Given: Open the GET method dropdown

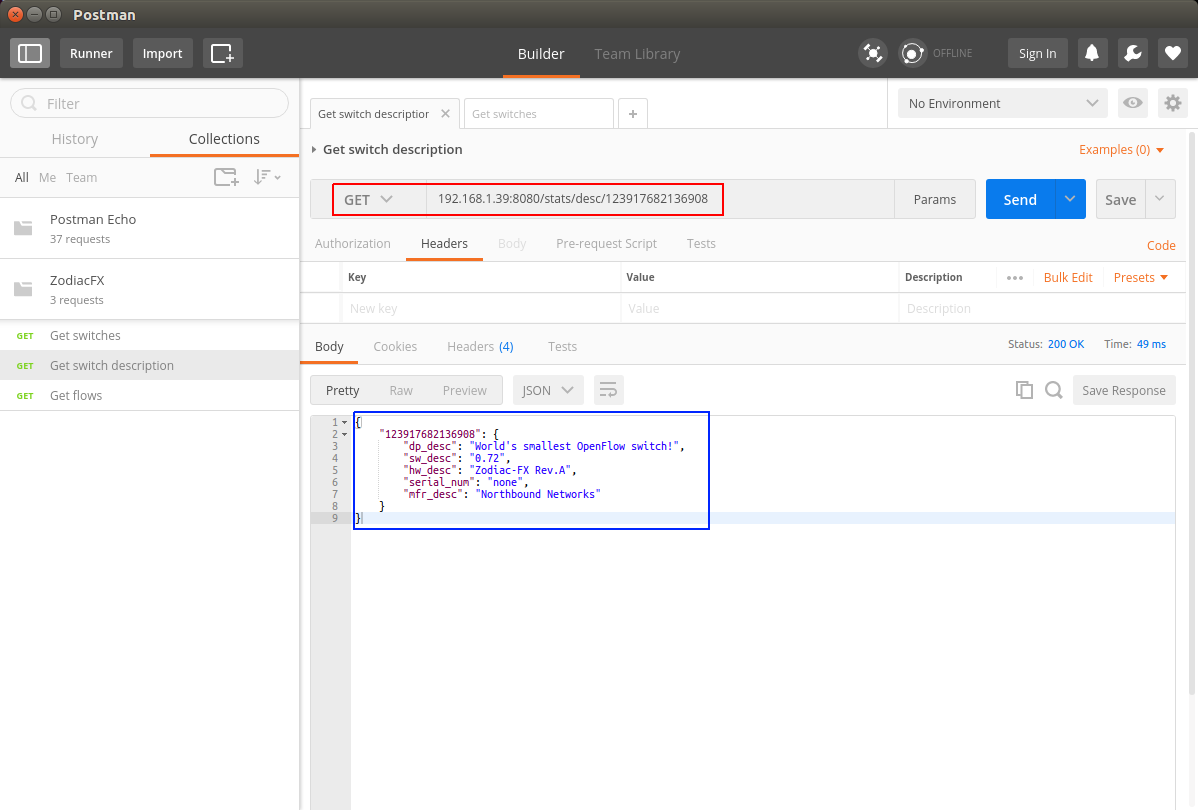Looking at the screenshot, I should coord(368,200).
